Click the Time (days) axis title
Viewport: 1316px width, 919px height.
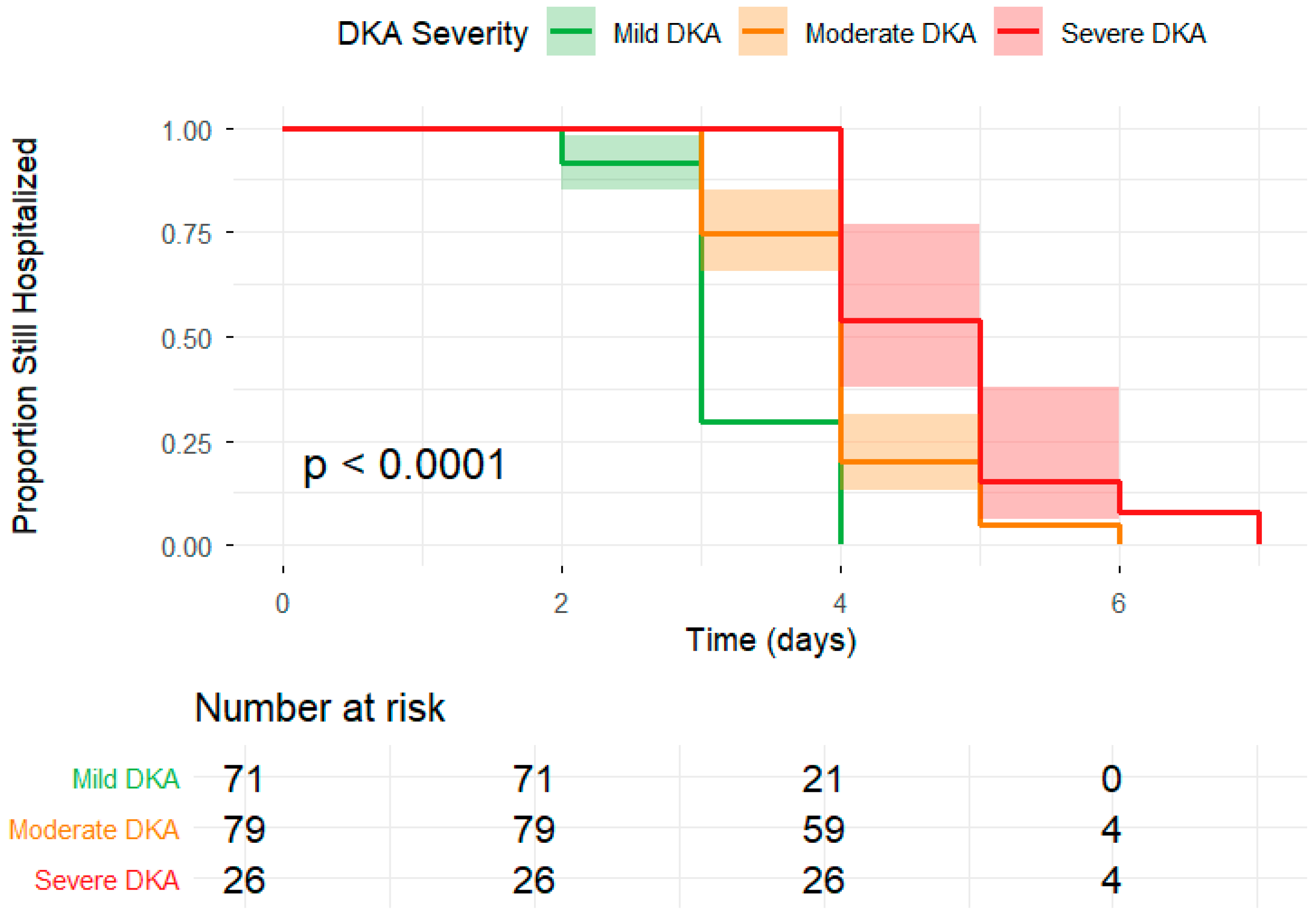point(771,640)
